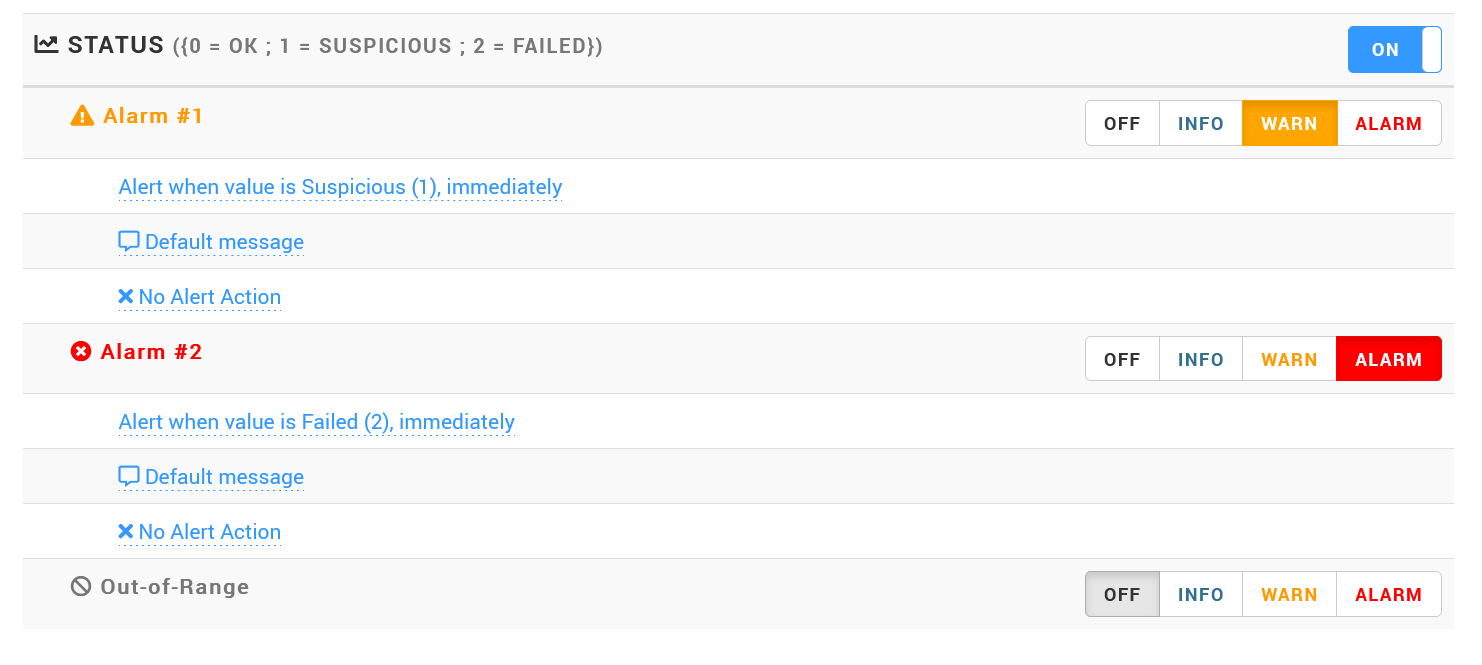Set Out-of-Range severity to ALARM
Screen dimensions: 1482x665
coord(1388,594)
